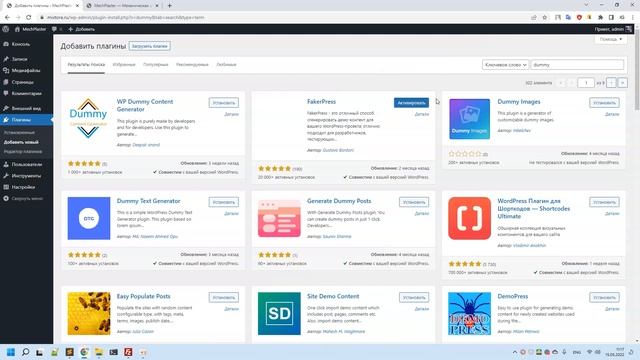The height and width of the screenshot is (360, 640).
Task: Switch to the Популярные tab
Action: 156,64
